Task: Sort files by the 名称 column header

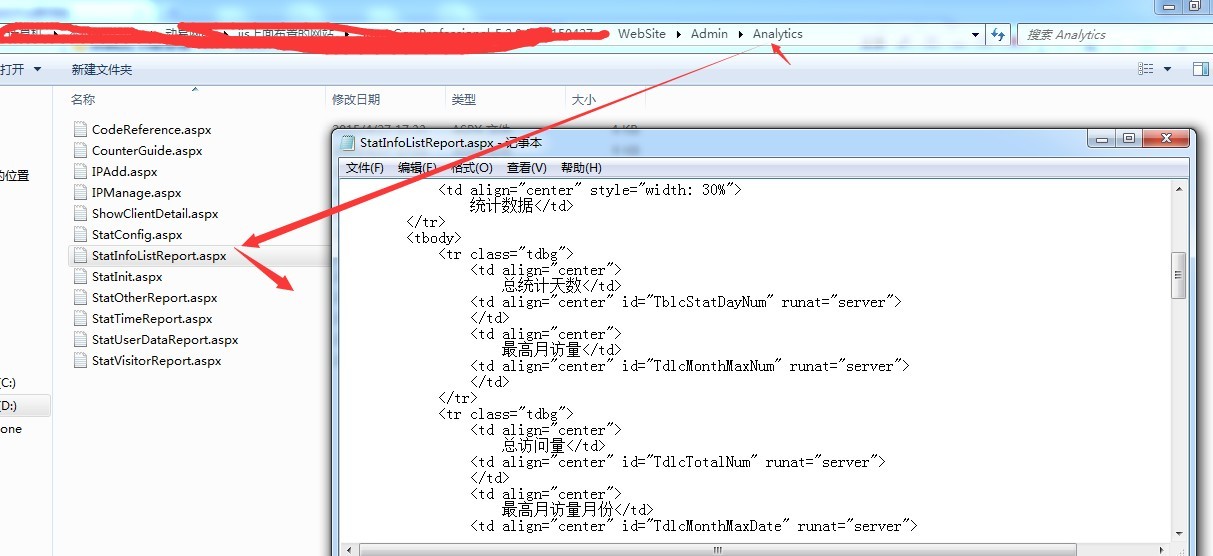Action: pyautogui.click(x=83, y=99)
